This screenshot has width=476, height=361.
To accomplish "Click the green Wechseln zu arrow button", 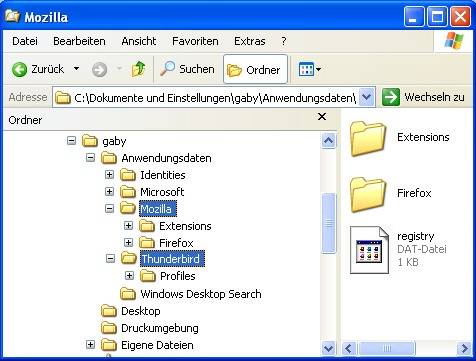I will 390,97.
